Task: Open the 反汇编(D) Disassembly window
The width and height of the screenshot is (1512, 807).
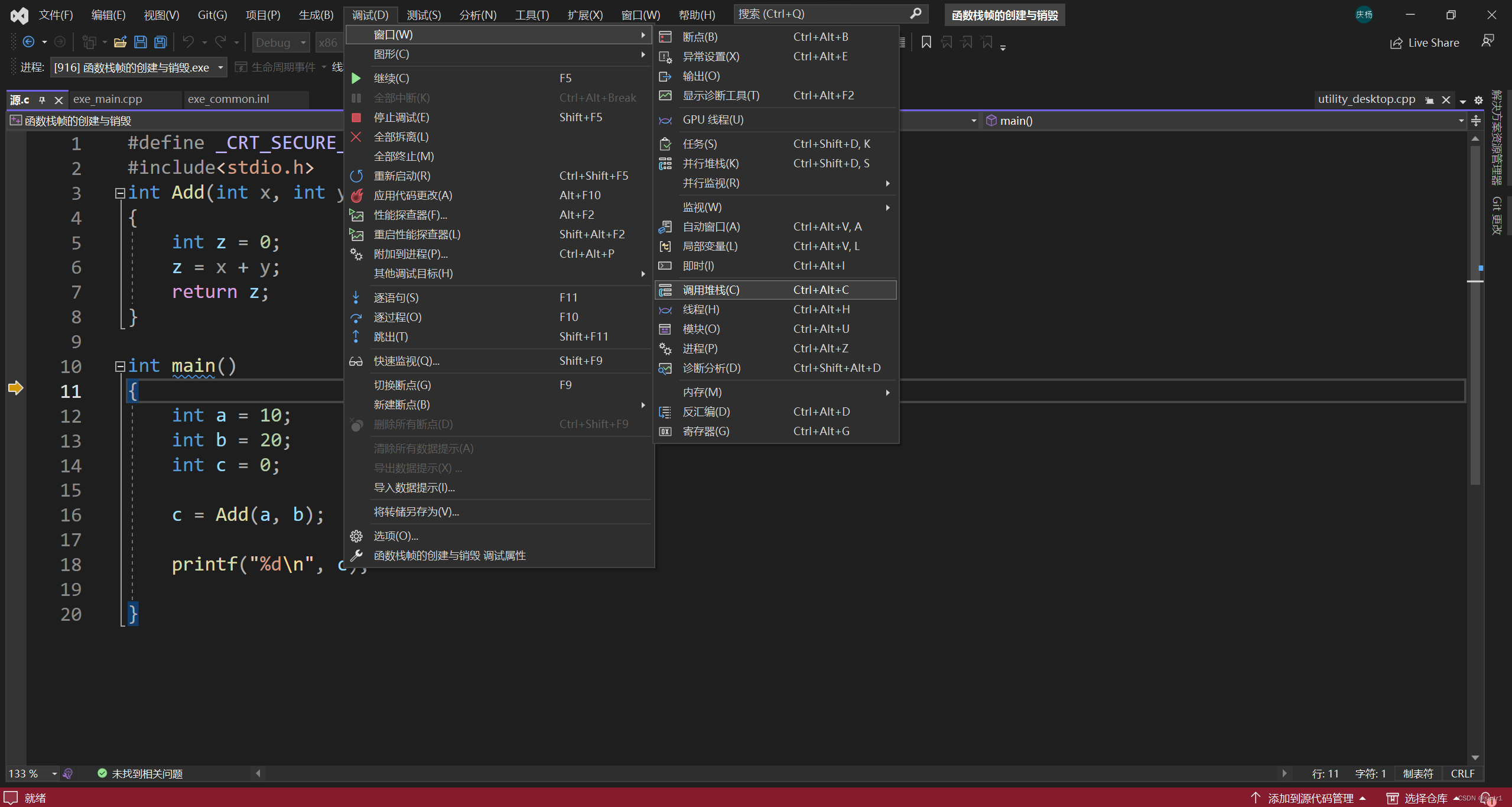Action: coord(706,411)
